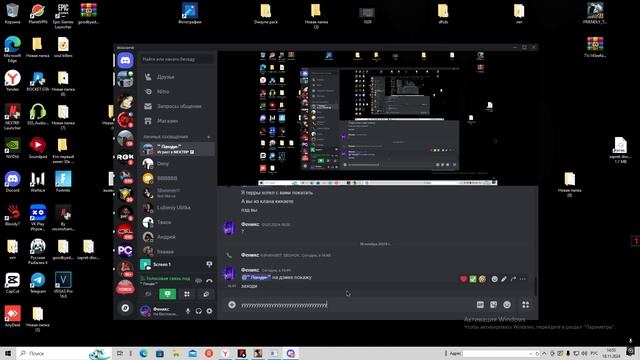This screenshot has height=360, width=640.
Task: Open Lubimiy Ulitka direct message
Action: click(x=178, y=208)
